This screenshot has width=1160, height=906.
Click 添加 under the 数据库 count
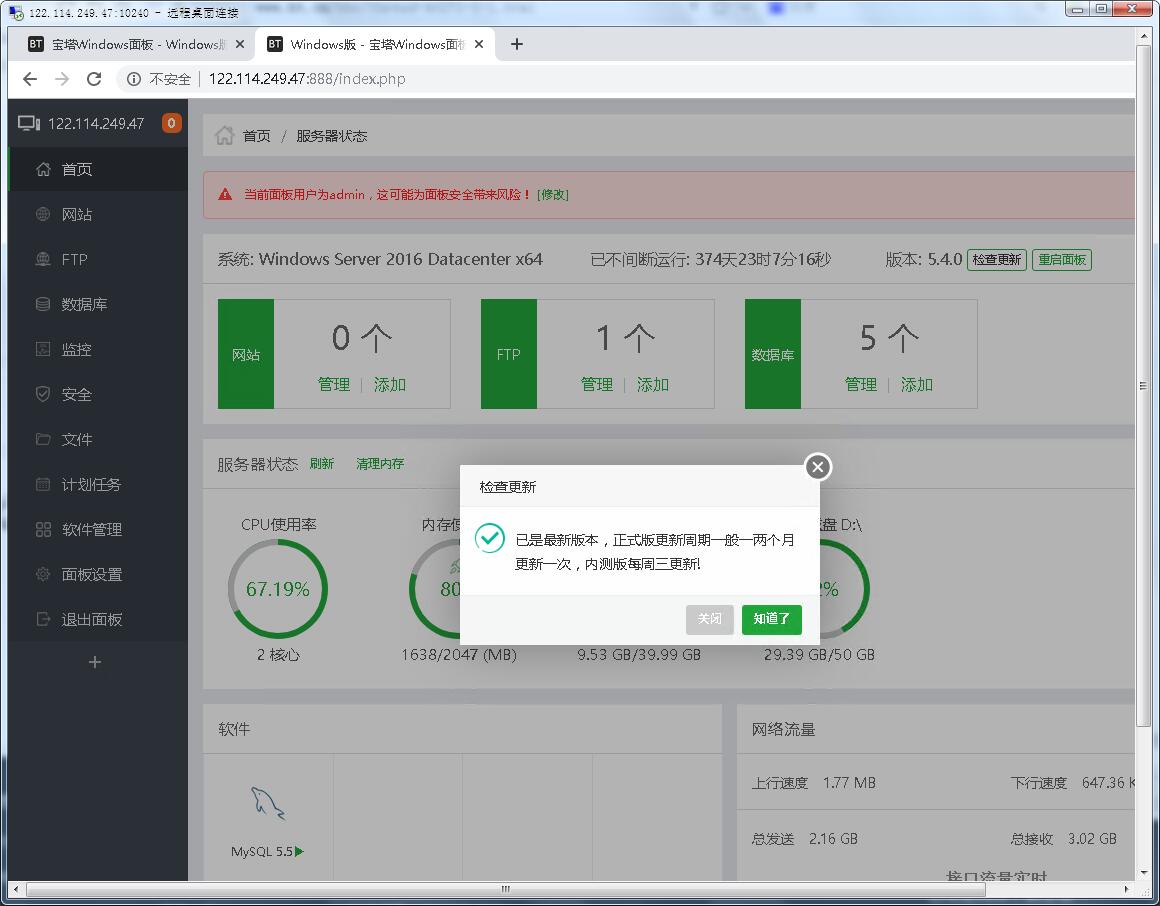(917, 385)
